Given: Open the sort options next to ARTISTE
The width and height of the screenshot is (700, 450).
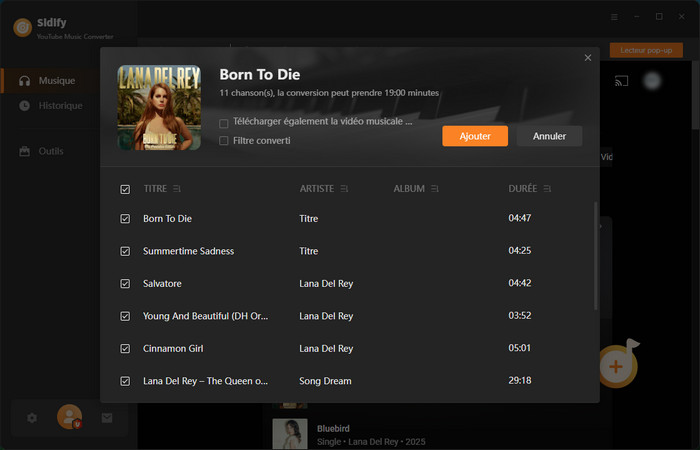Looking at the screenshot, I should 344,189.
